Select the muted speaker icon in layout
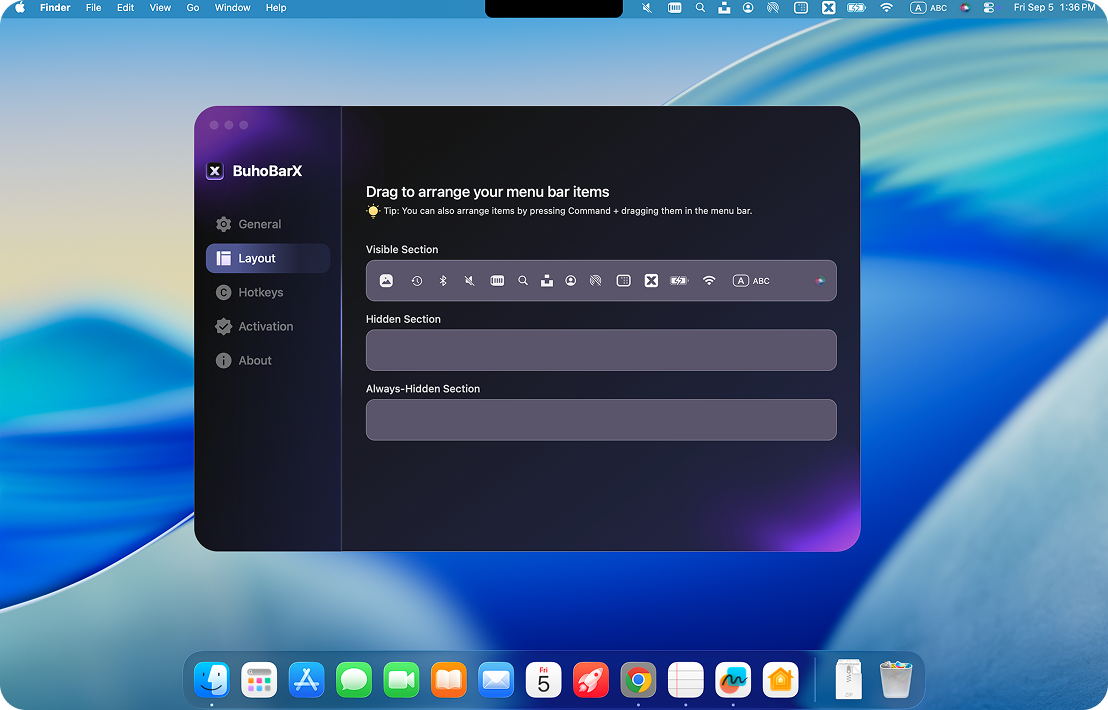The image size is (1108, 710). click(x=469, y=280)
